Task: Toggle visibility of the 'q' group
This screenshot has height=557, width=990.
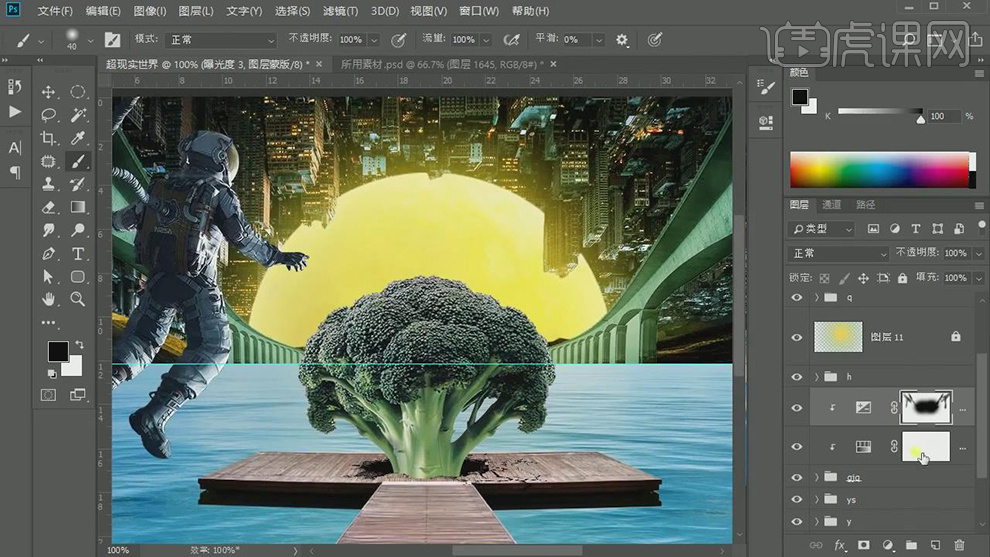Action: point(797,298)
